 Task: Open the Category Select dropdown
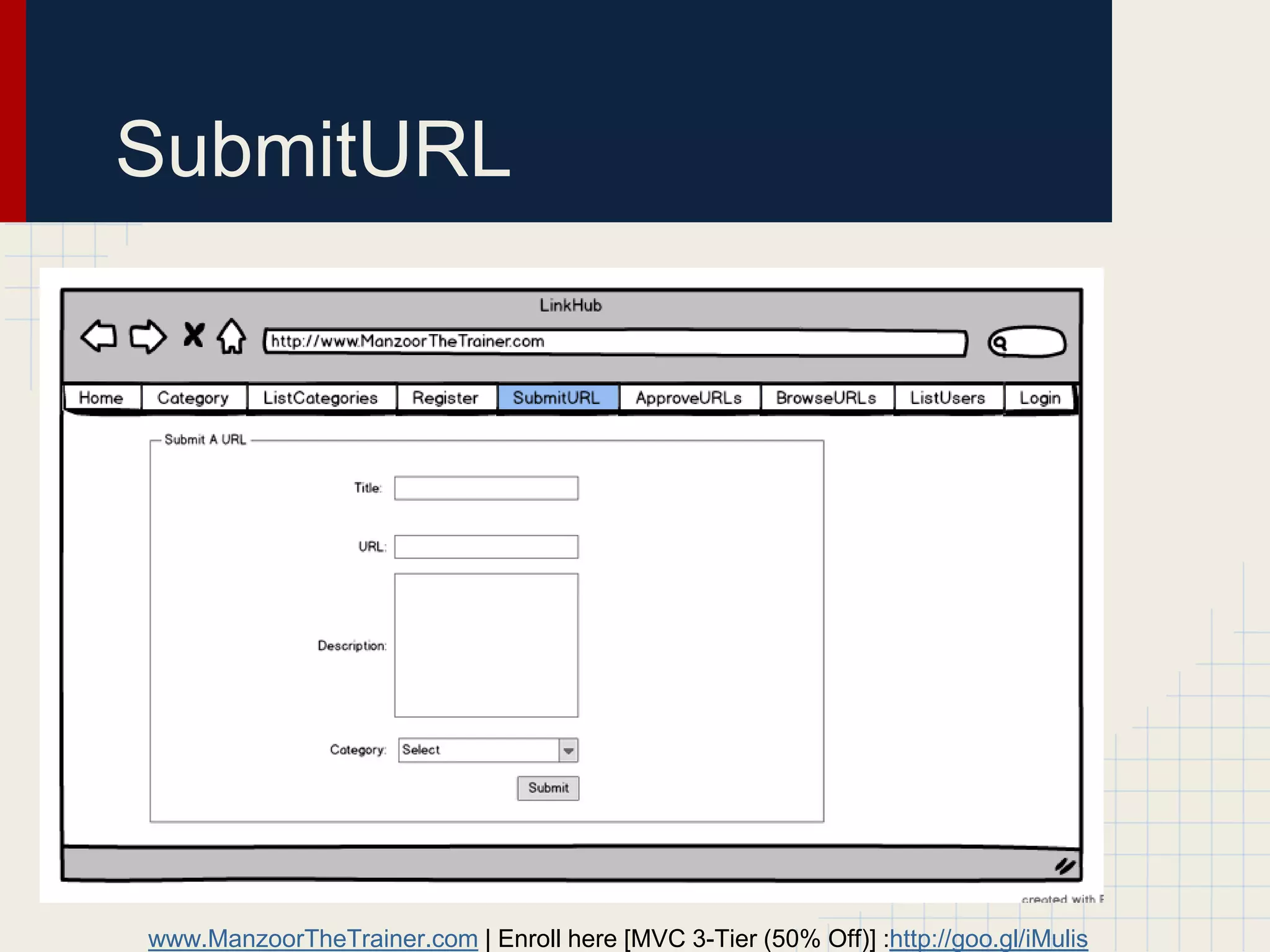488,750
